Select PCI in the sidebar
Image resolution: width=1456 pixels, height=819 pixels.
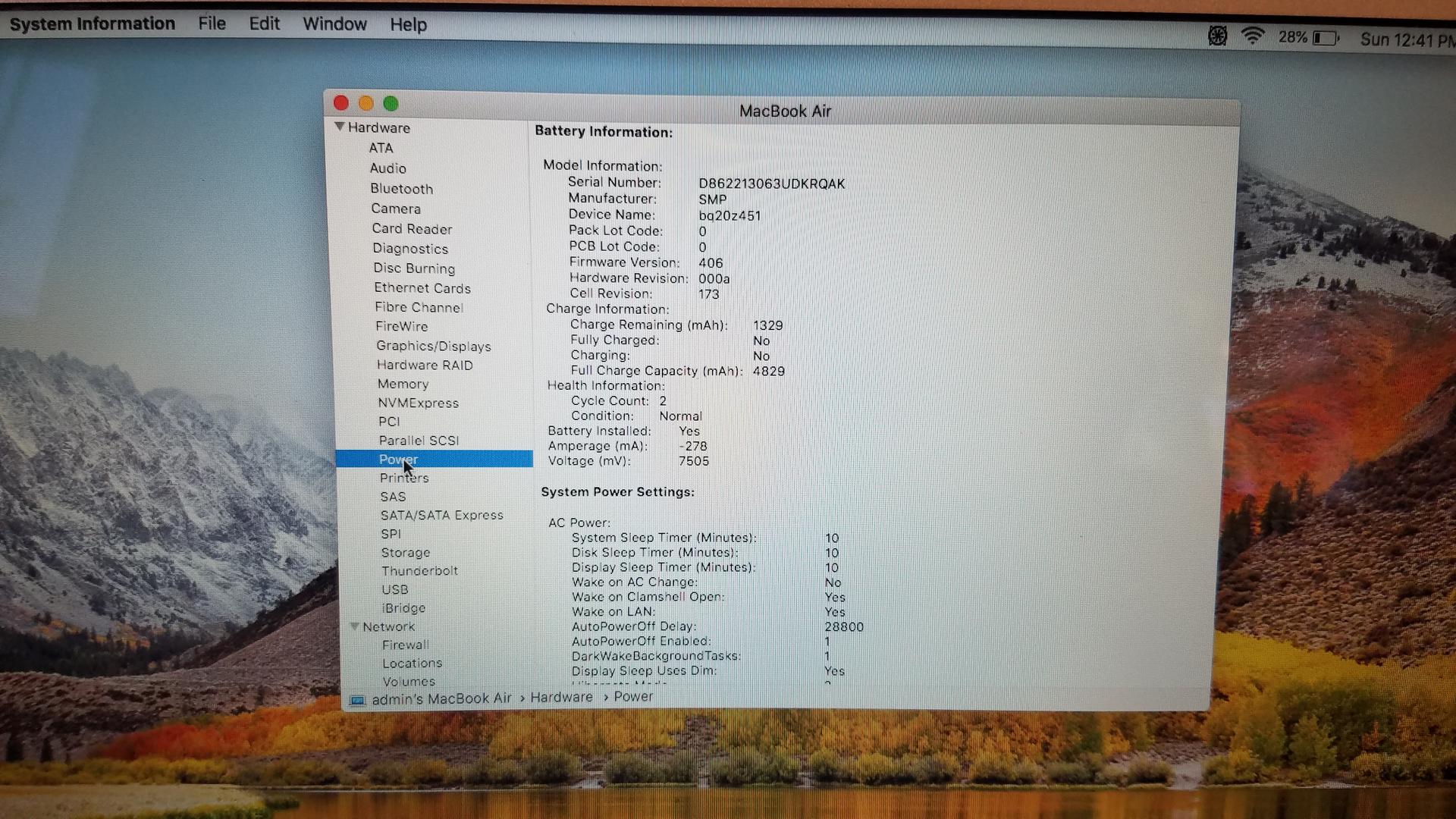click(389, 422)
